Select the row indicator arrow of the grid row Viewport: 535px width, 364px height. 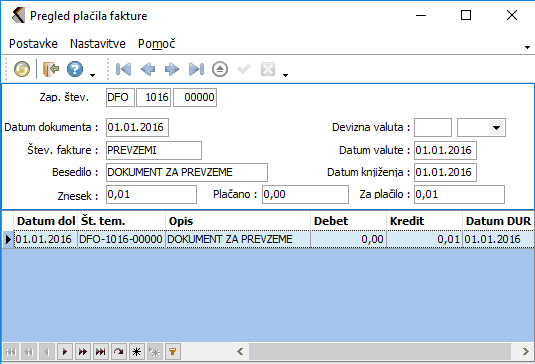tap(8, 239)
